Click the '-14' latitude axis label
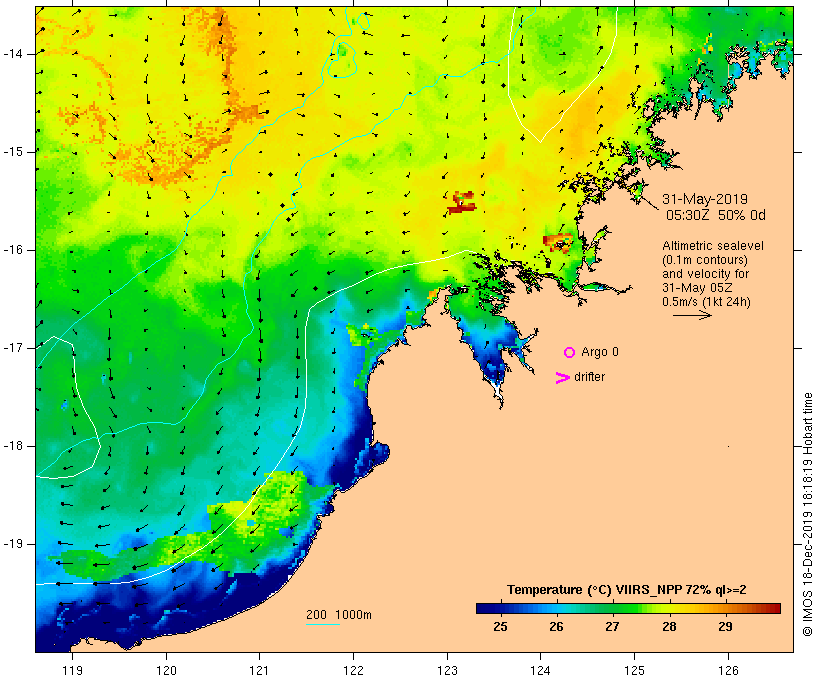Image resolution: width=820 pixels, height=680 pixels. (x=13, y=54)
